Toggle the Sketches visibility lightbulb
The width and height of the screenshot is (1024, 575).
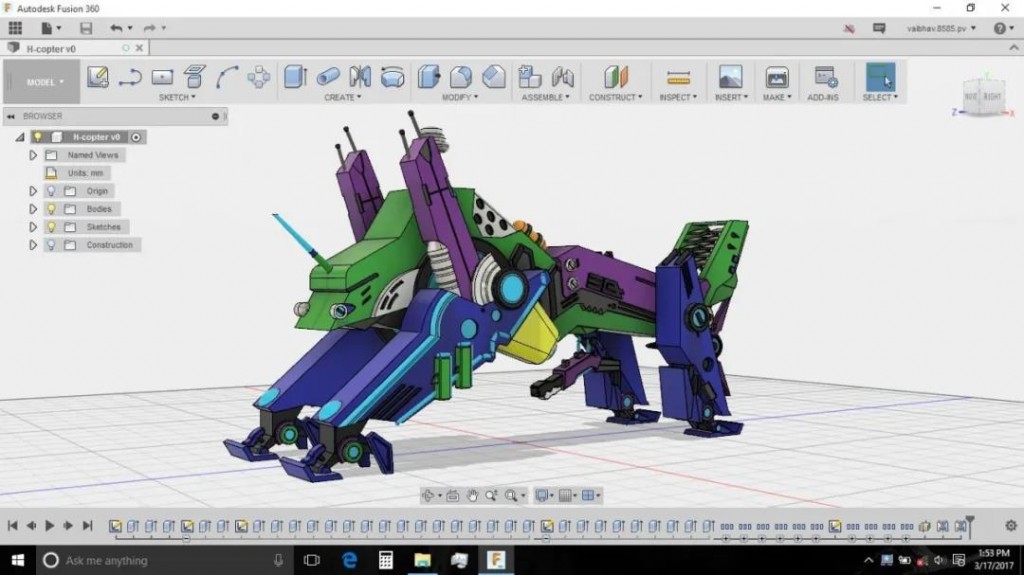click(51, 227)
